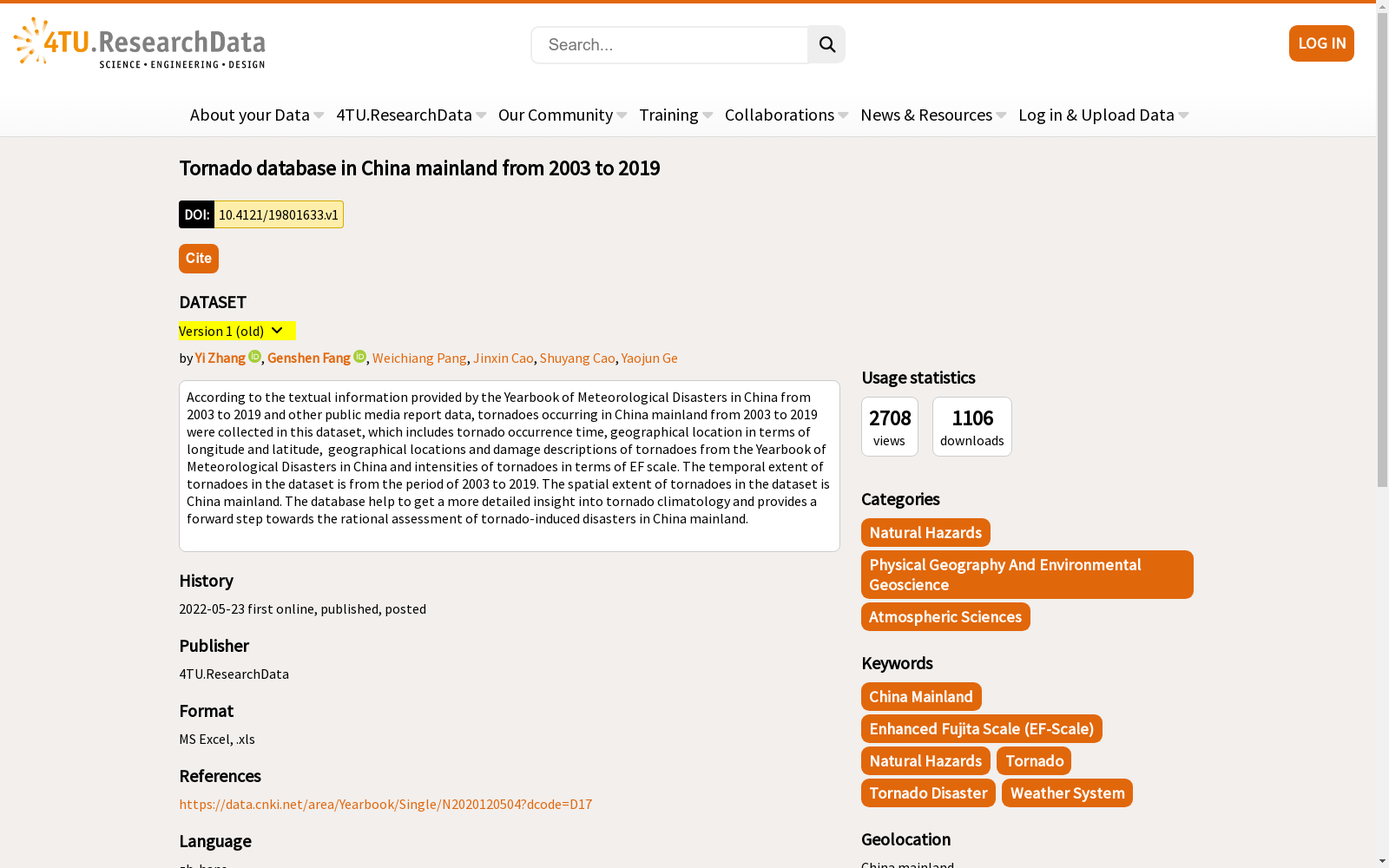Expand the 4TU.ResearchData menu
Screen dimensions: 1389x868
pyautogui.click(x=411, y=115)
